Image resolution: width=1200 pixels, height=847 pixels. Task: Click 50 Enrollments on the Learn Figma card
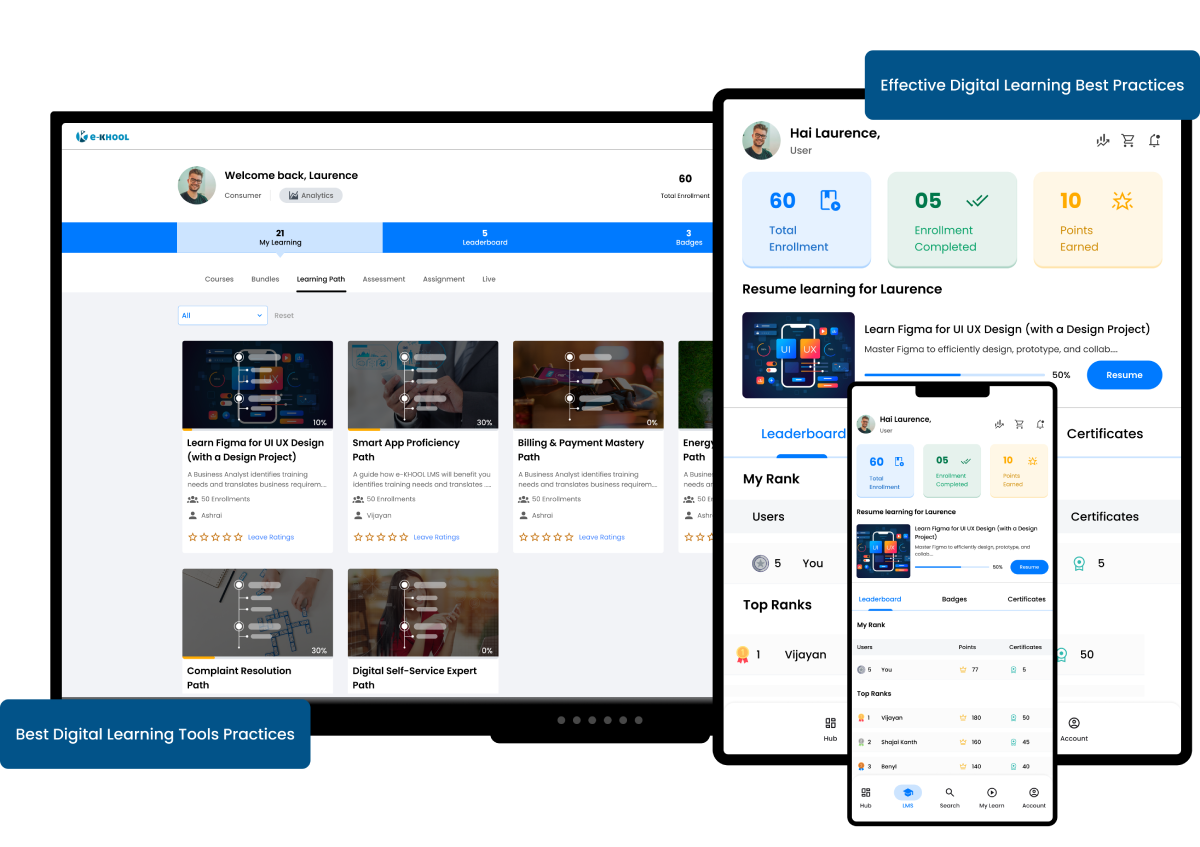point(225,499)
